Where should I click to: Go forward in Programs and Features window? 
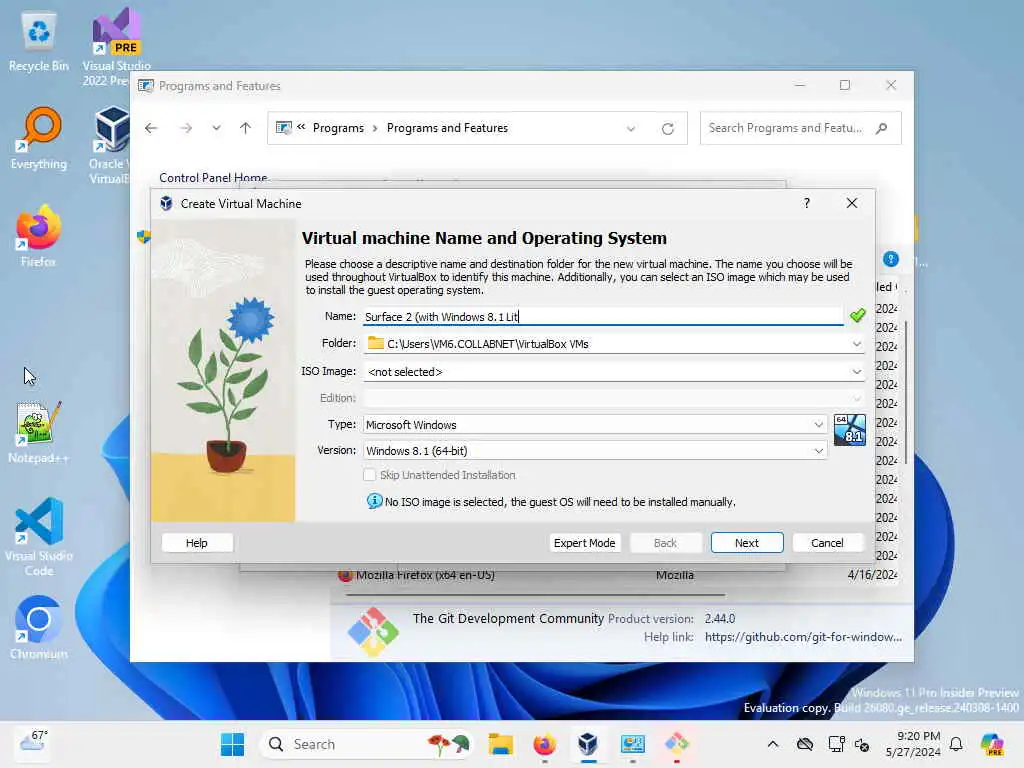(186, 128)
